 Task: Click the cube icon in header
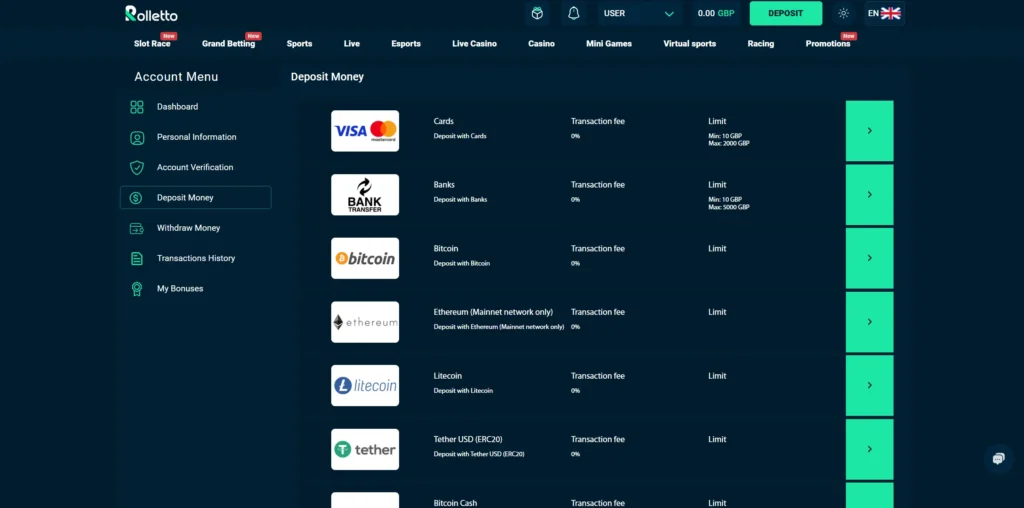tap(537, 13)
